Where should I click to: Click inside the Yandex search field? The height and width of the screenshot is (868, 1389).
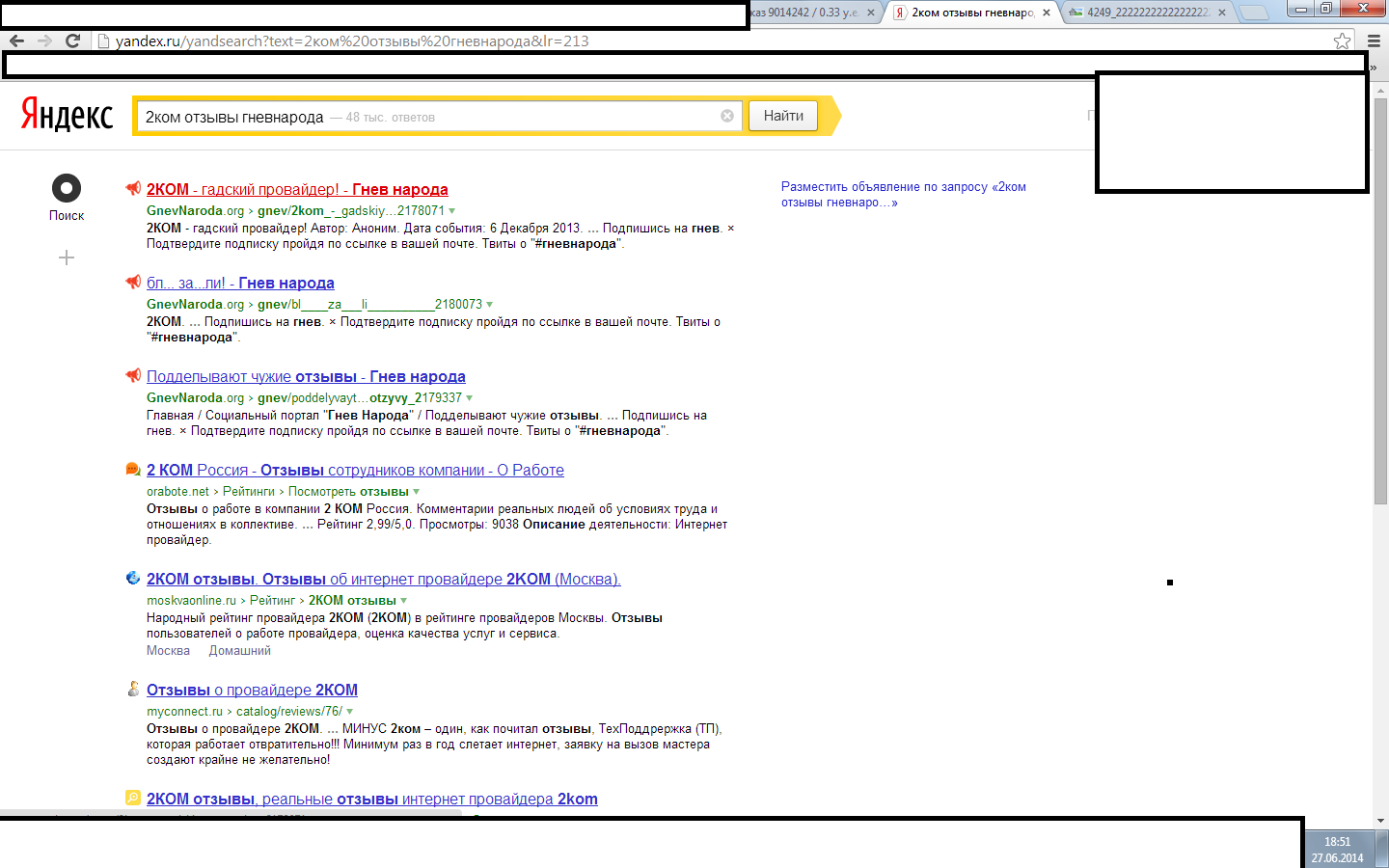(x=439, y=116)
